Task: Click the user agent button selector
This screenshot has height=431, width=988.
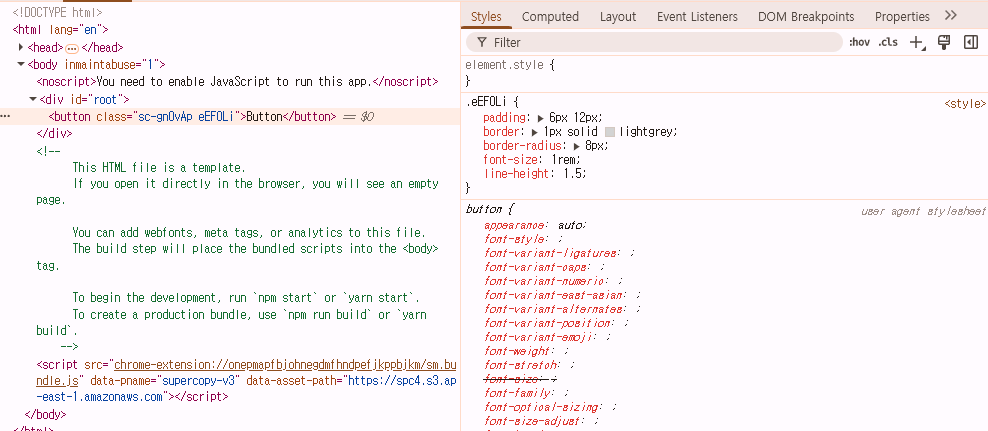Action: [x=484, y=209]
